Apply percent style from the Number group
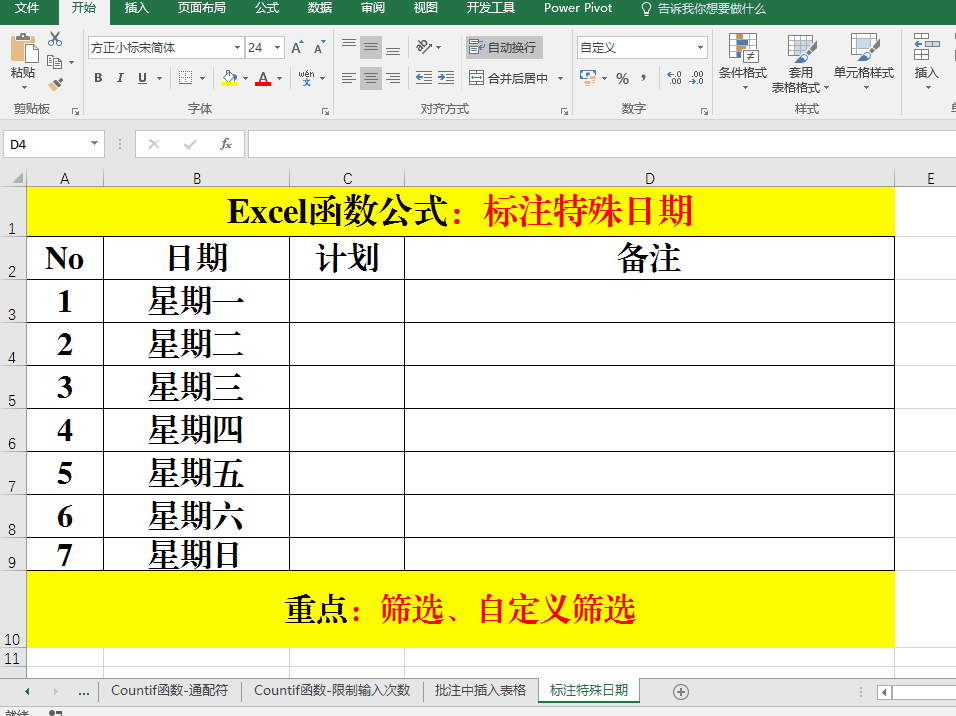 623,77
